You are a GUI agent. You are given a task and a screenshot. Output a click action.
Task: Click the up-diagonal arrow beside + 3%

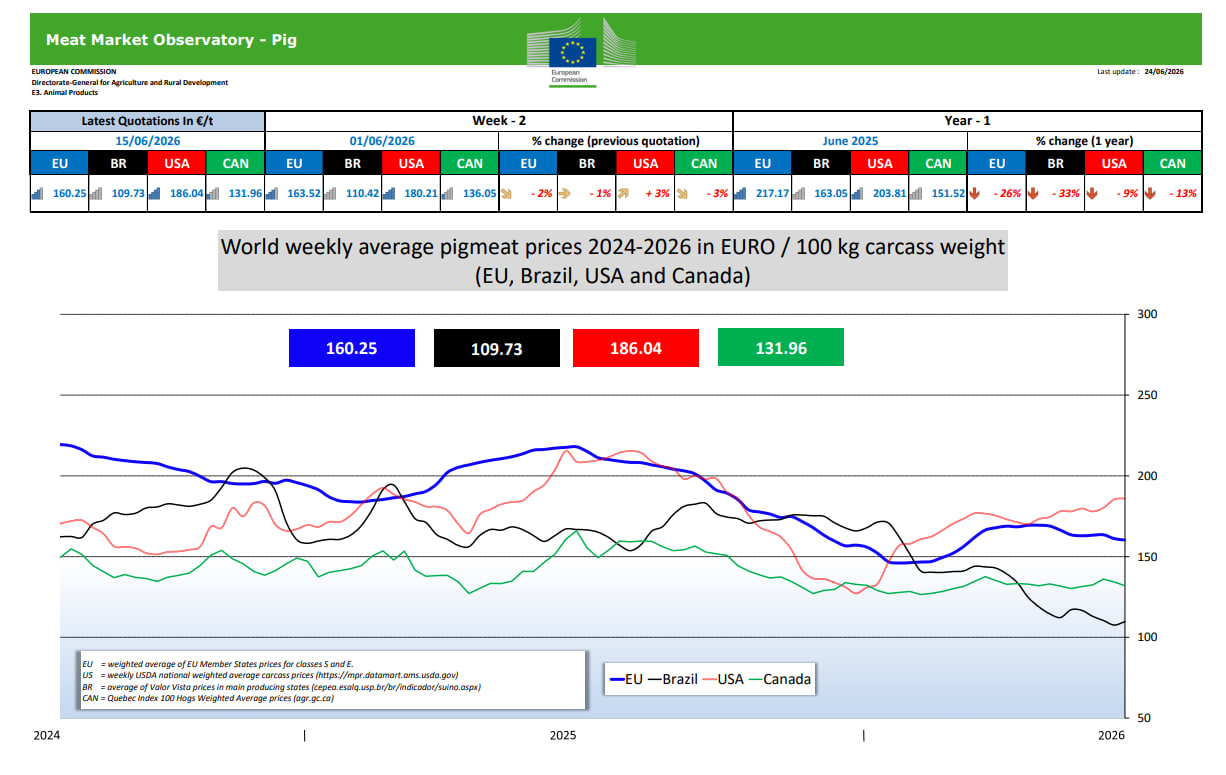pos(623,193)
